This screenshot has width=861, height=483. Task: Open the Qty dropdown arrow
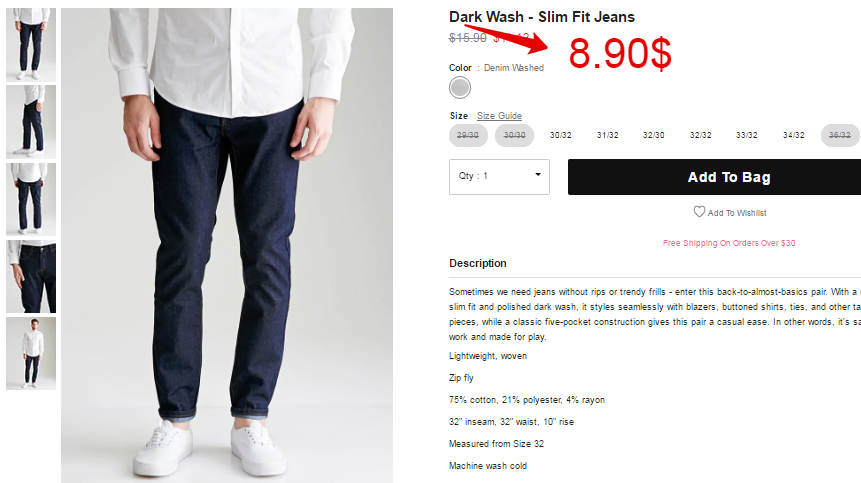(538, 175)
